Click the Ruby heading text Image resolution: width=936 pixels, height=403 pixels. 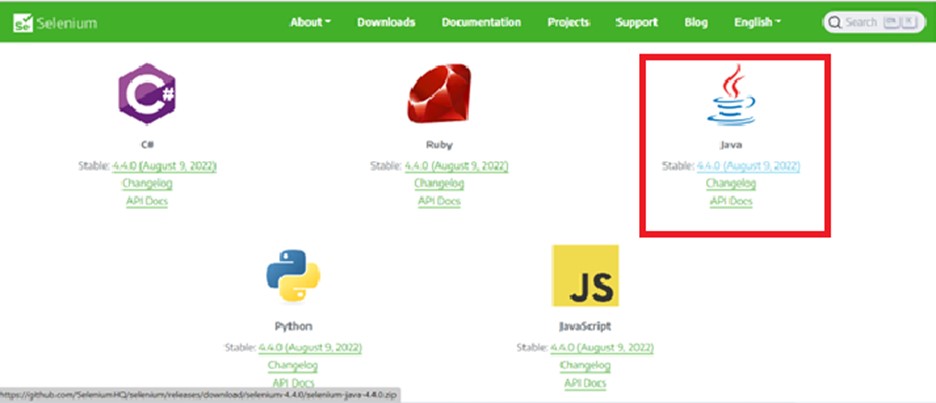click(x=439, y=145)
